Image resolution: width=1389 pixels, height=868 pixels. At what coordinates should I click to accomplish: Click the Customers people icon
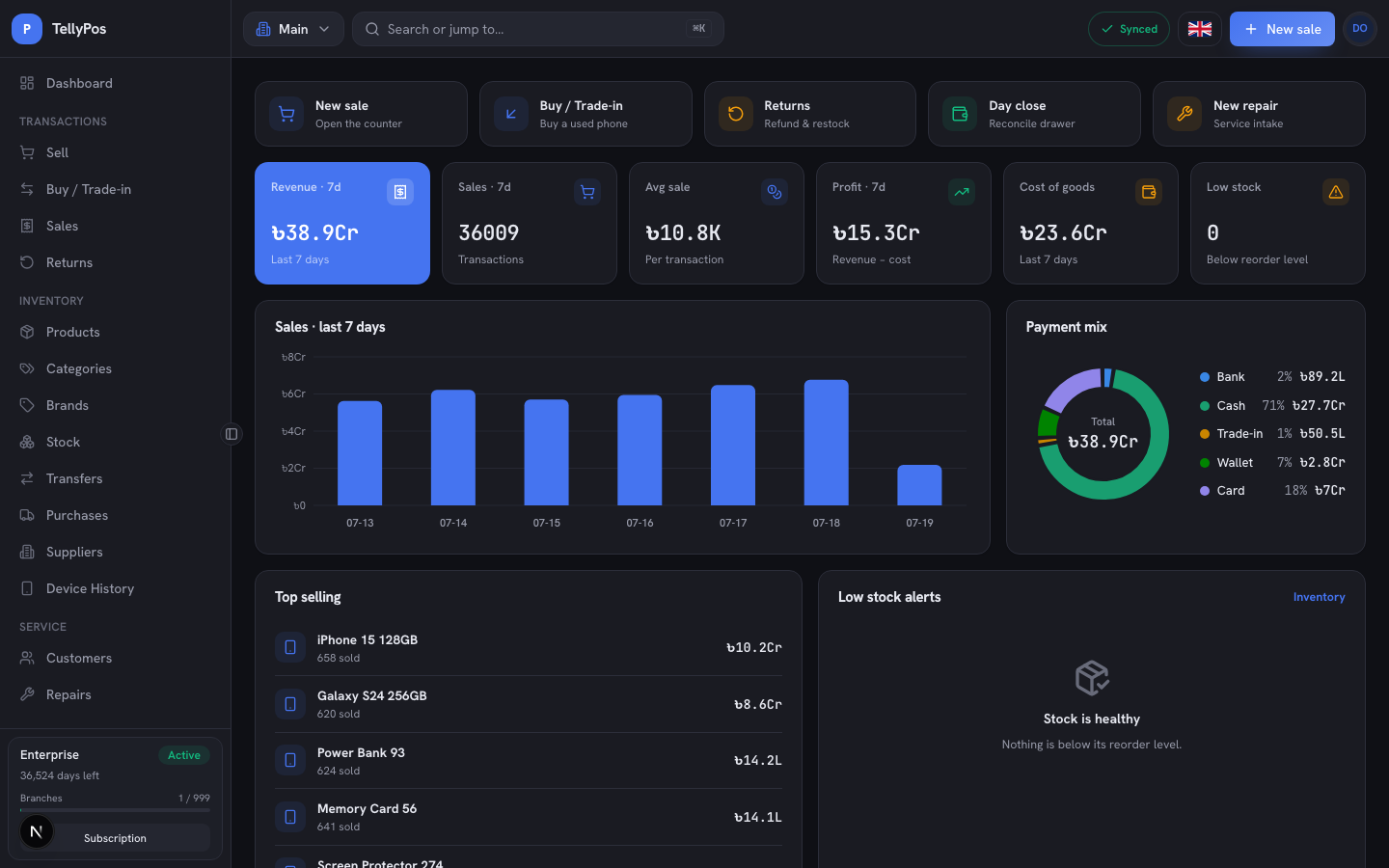tap(27, 658)
